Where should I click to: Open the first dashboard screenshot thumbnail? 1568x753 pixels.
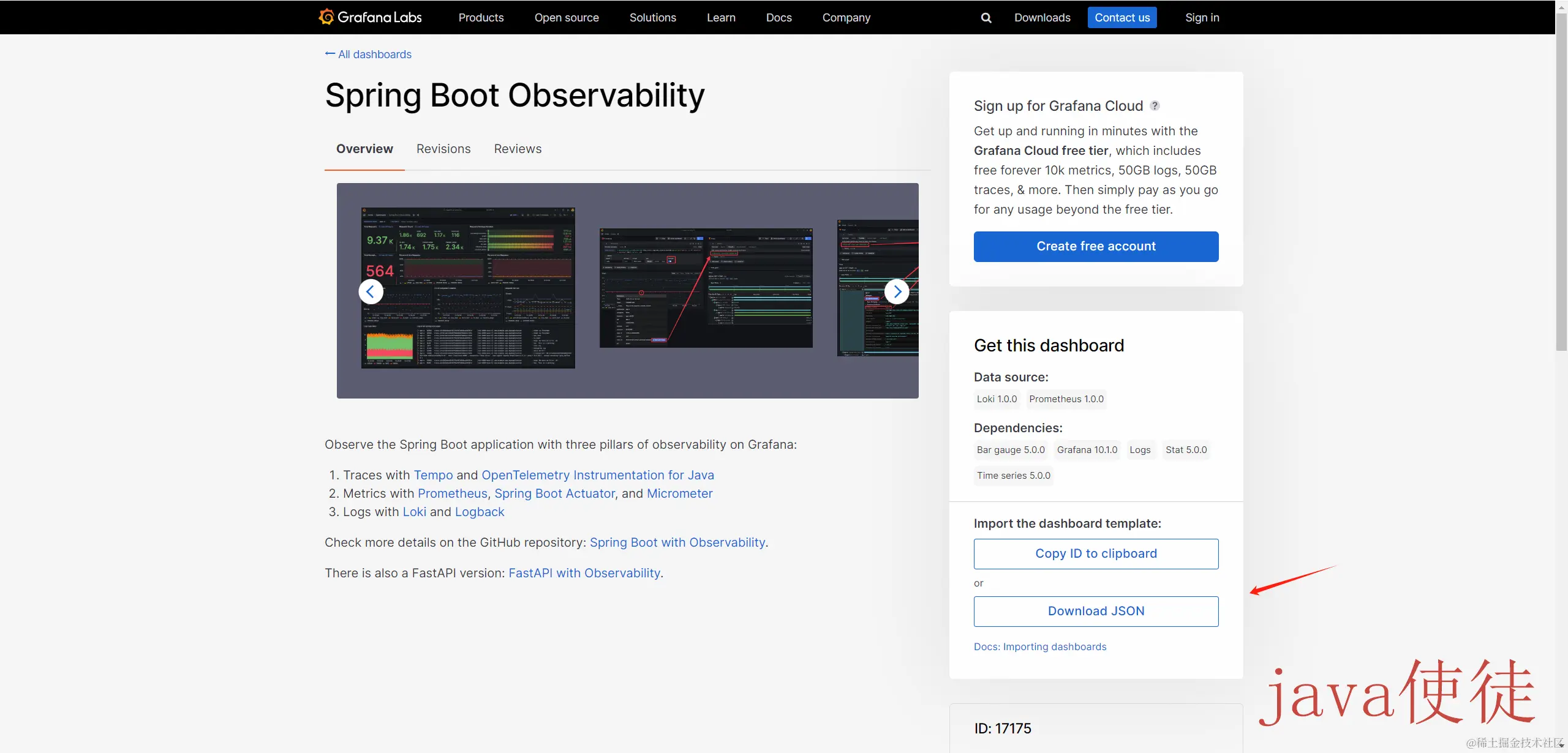pos(468,288)
